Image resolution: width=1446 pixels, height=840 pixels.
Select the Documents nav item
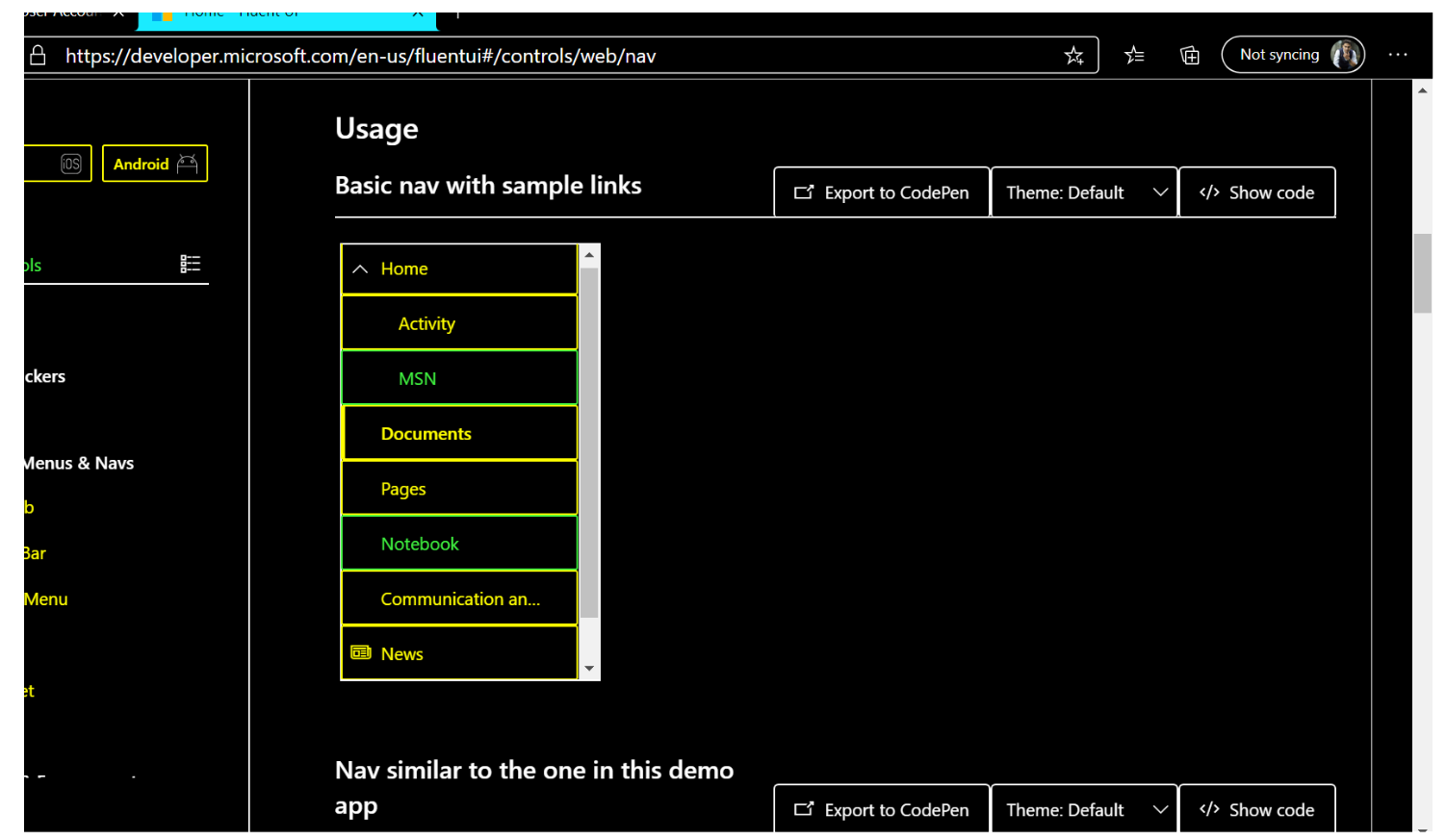459,433
